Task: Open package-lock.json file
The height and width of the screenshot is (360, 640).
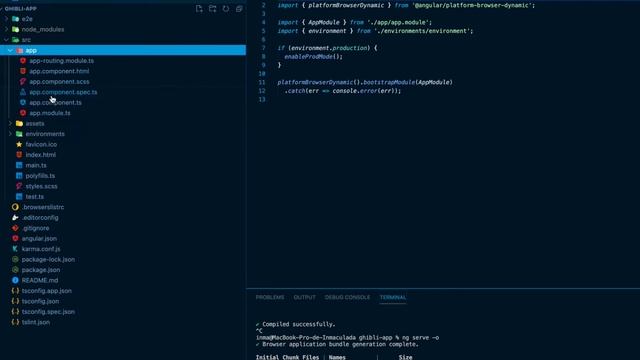Action: coord(48,259)
